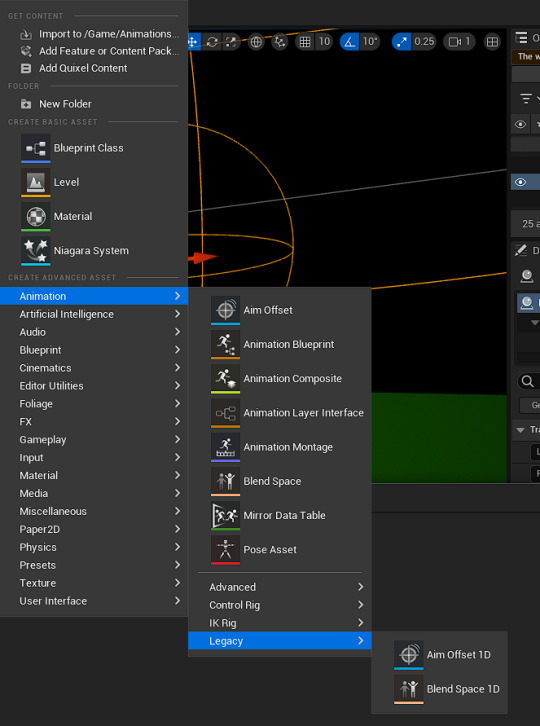Click the Niagara System asset icon
This screenshot has height=726, width=540.
pos(36,251)
